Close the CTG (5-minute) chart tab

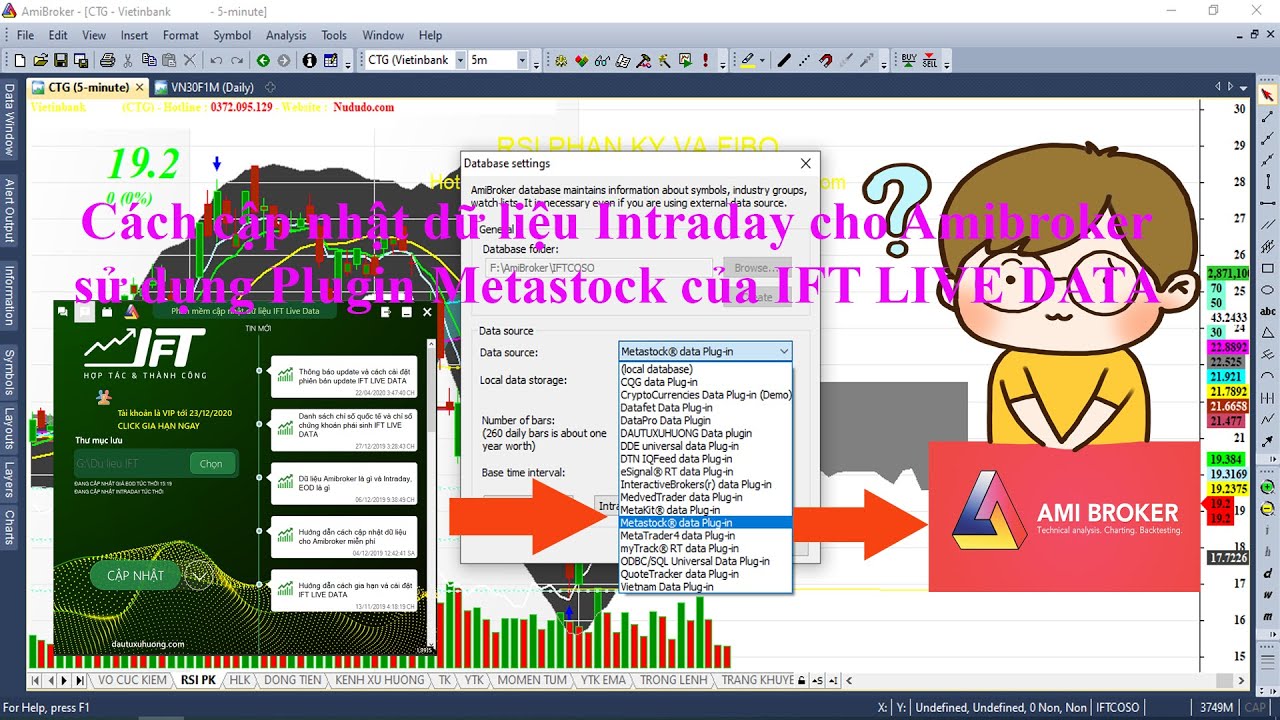(140, 87)
